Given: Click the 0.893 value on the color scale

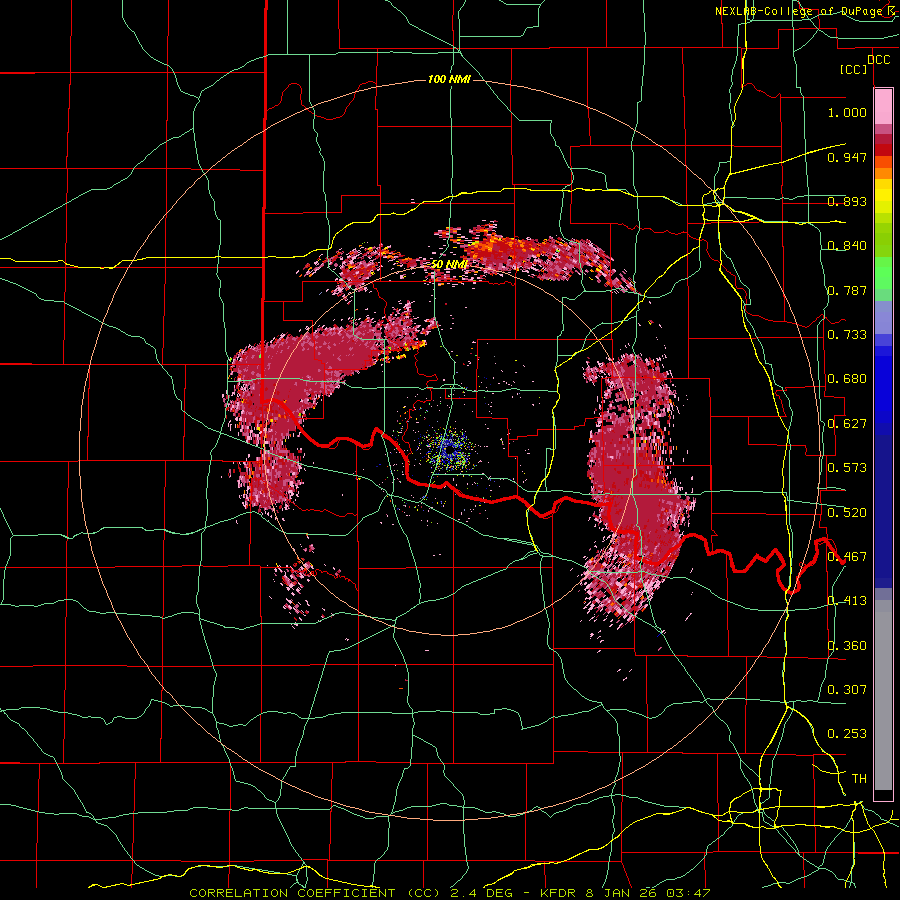Looking at the screenshot, I should click(847, 201).
